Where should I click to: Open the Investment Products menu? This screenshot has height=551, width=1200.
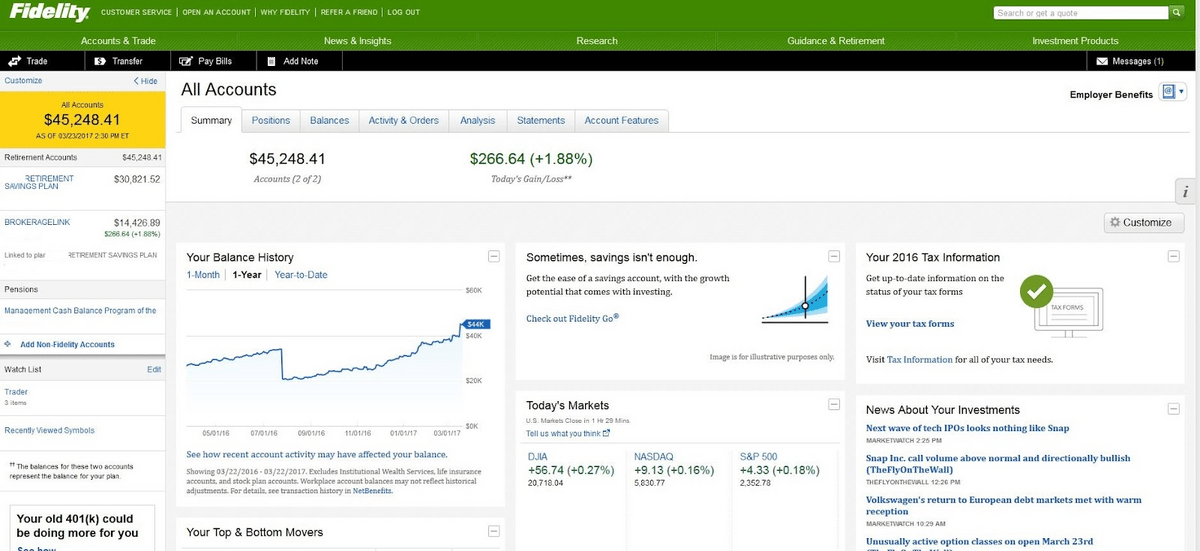pos(1075,41)
